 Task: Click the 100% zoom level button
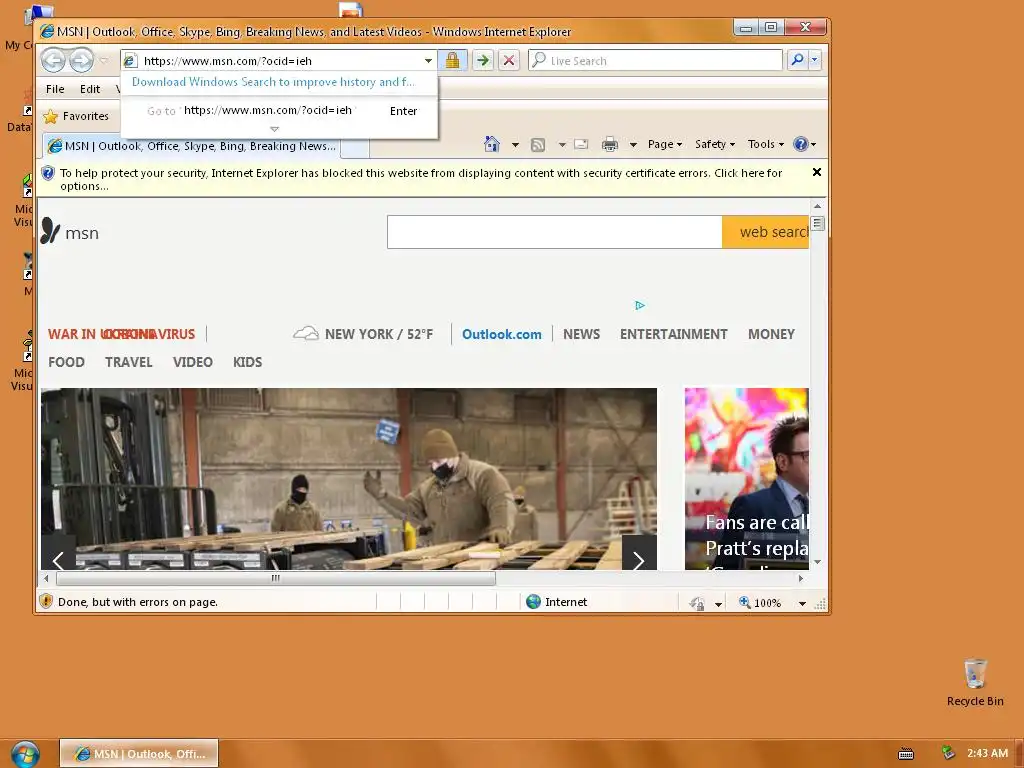[x=761, y=602]
